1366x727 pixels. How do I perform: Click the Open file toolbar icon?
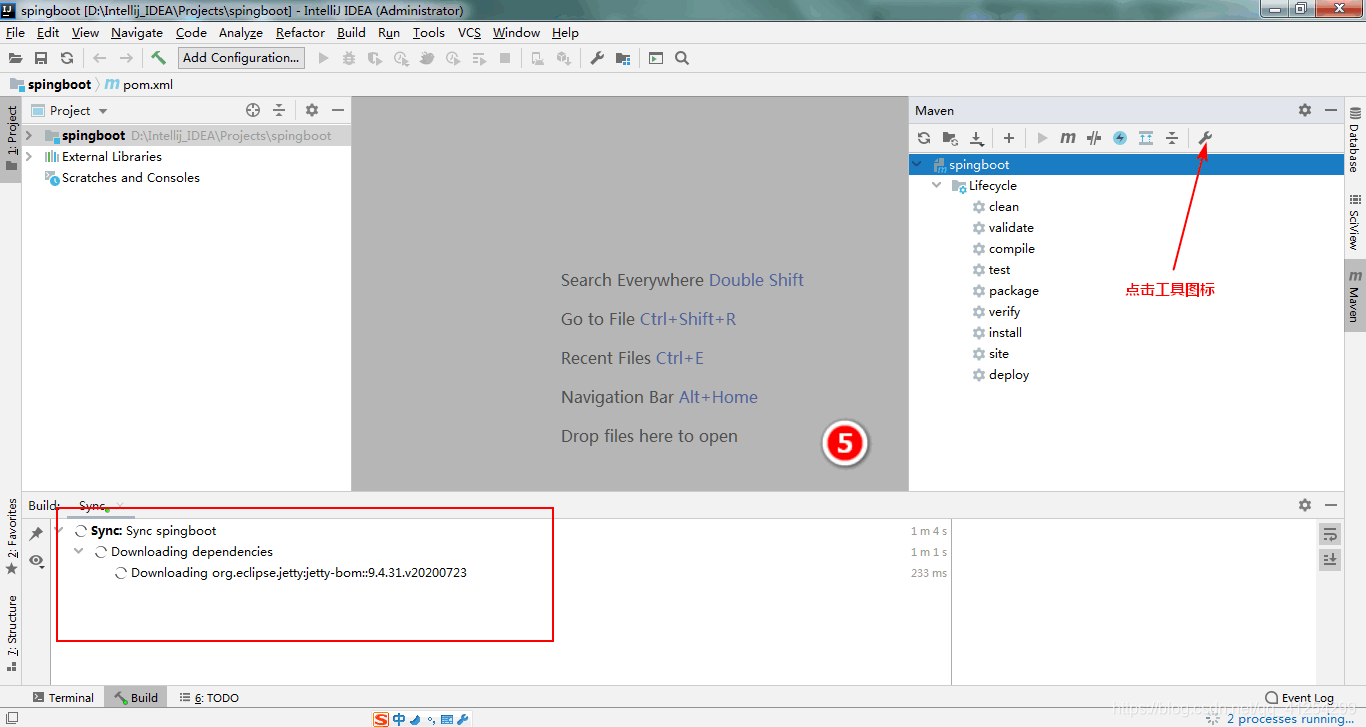(15, 58)
